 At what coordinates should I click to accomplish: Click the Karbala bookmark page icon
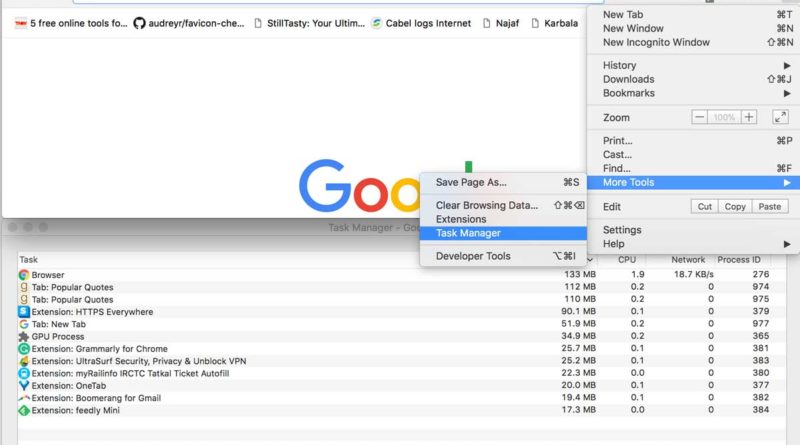535,23
